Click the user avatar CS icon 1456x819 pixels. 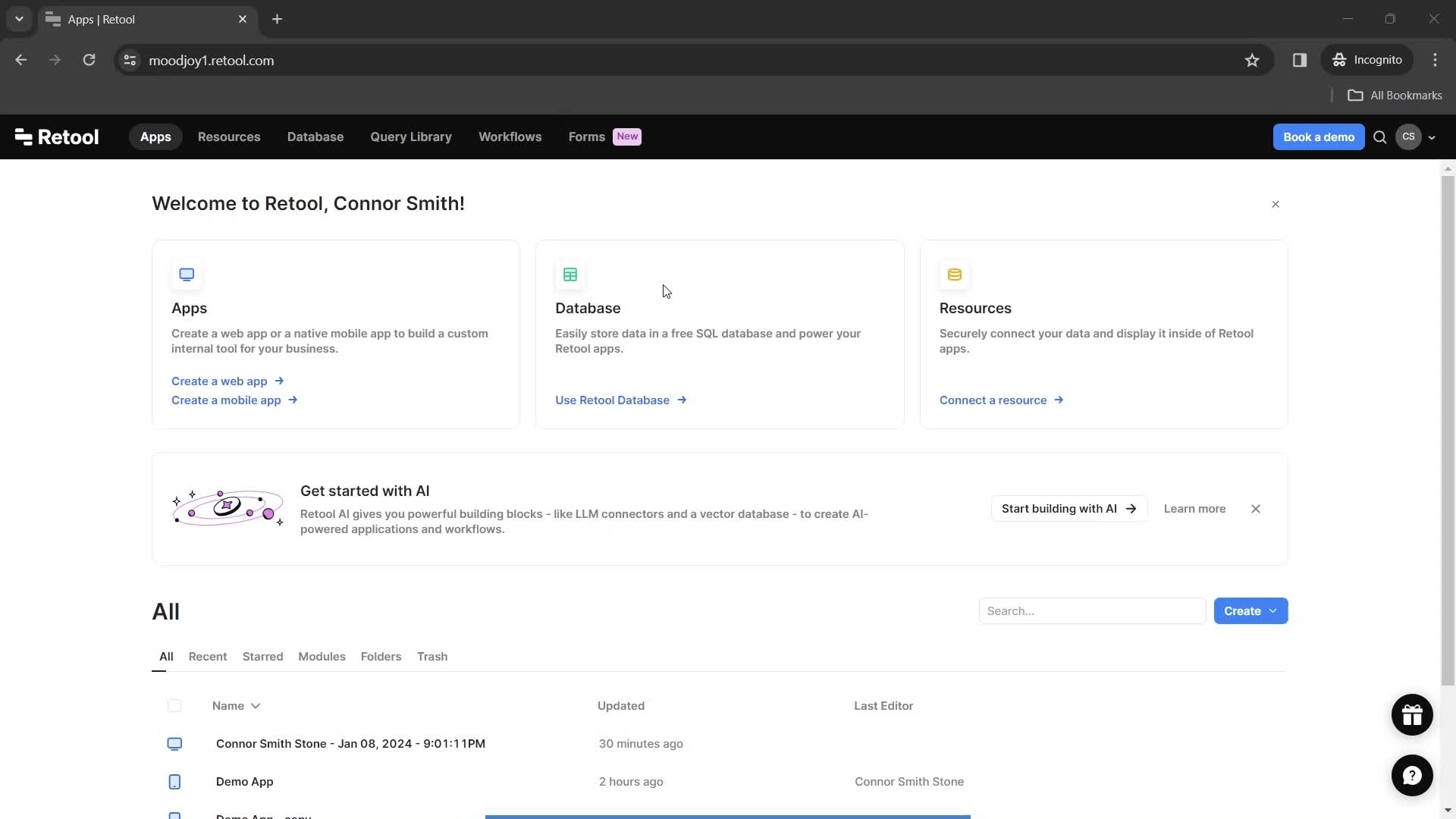[1409, 136]
